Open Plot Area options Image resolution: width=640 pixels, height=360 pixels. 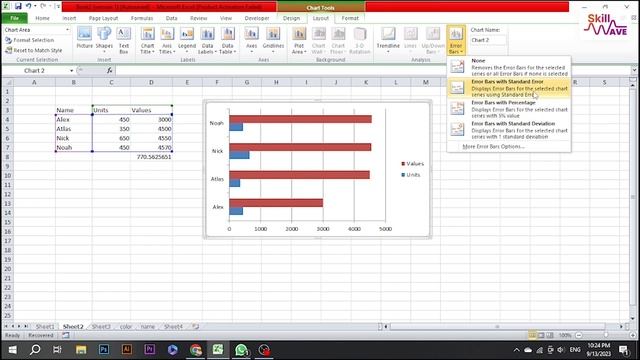[299, 40]
